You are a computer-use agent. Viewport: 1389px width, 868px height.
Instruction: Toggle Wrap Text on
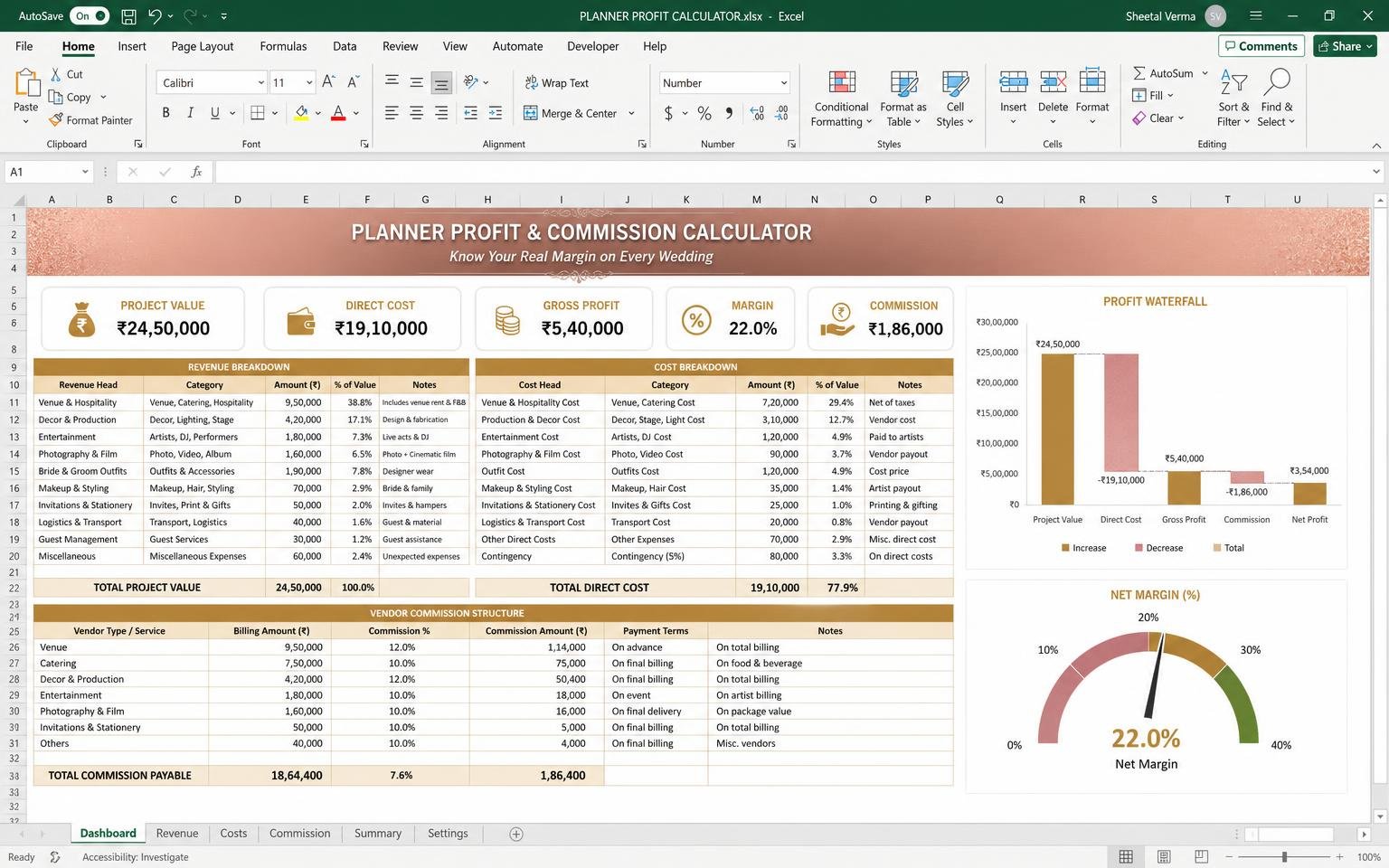tap(556, 82)
